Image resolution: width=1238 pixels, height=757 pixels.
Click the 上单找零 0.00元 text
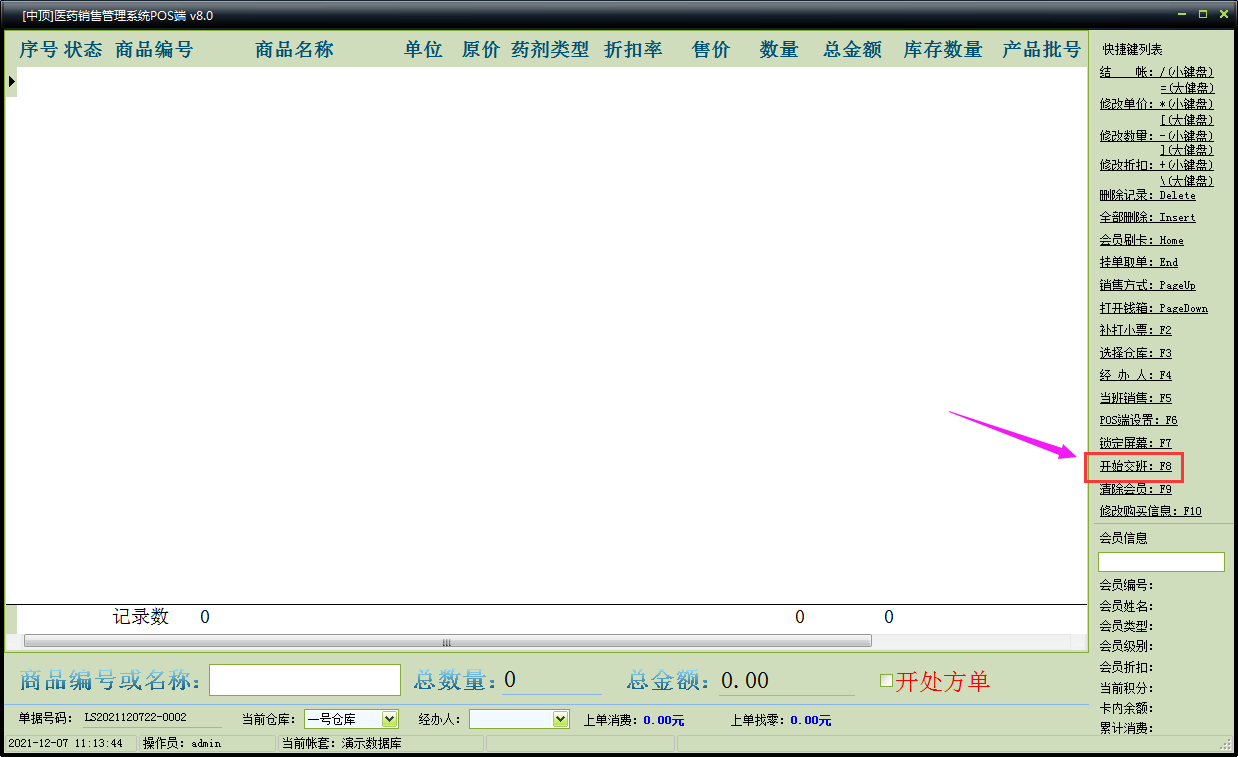[x=781, y=720]
